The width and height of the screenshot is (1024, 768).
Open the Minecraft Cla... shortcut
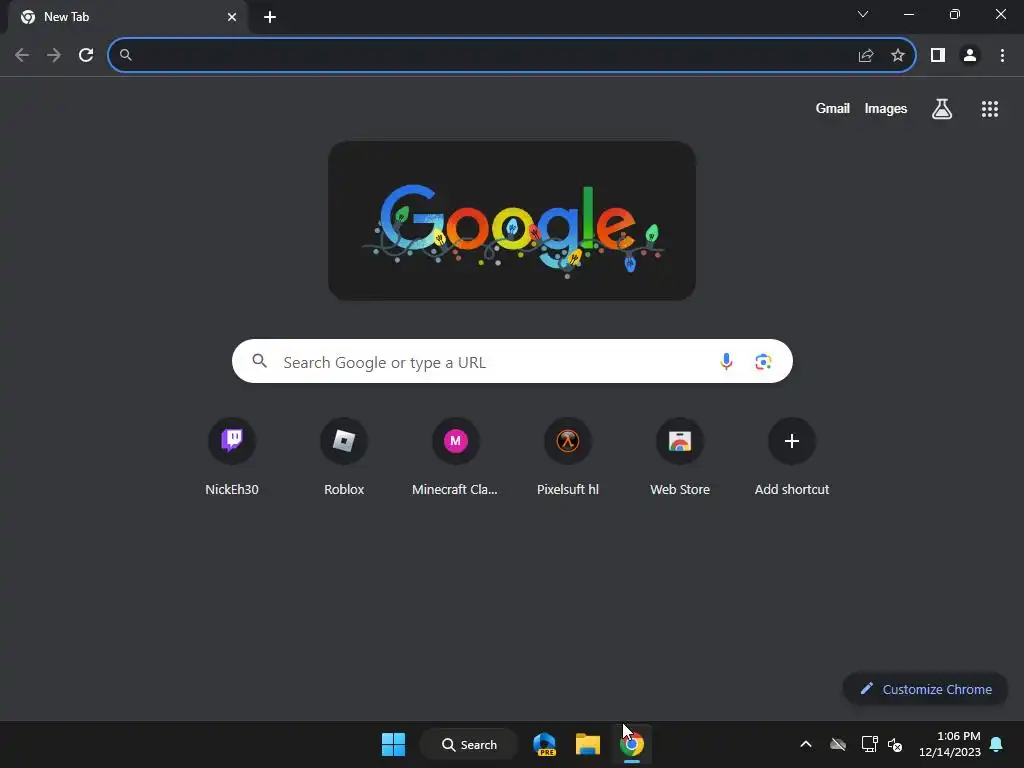pyautogui.click(x=456, y=456)
